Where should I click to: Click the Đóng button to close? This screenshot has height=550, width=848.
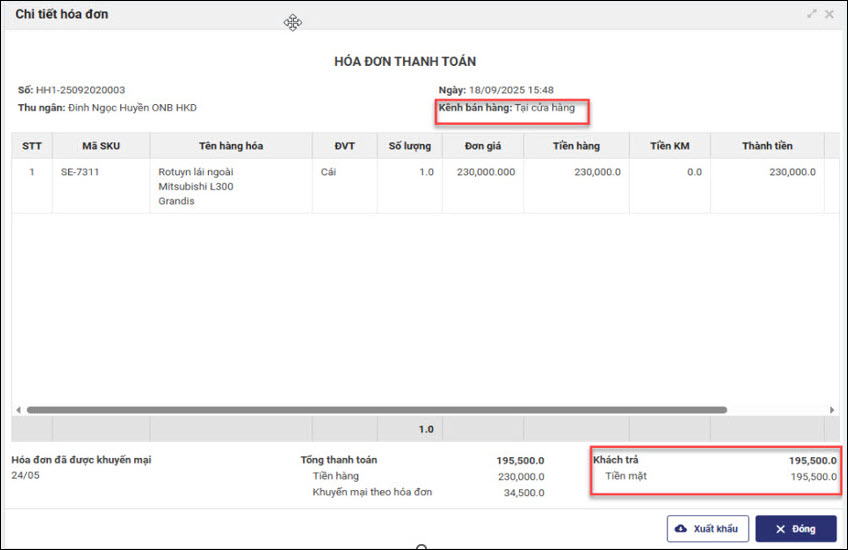(x=795, y=529)
